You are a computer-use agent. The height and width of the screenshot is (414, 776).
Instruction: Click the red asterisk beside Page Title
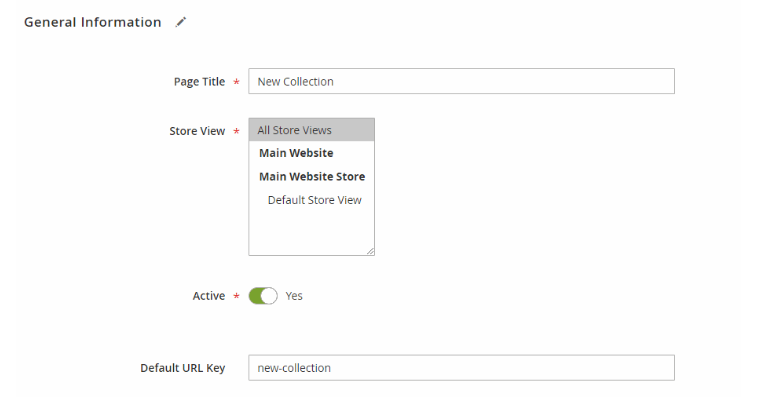pyautogui.click(x=237, y=82)
